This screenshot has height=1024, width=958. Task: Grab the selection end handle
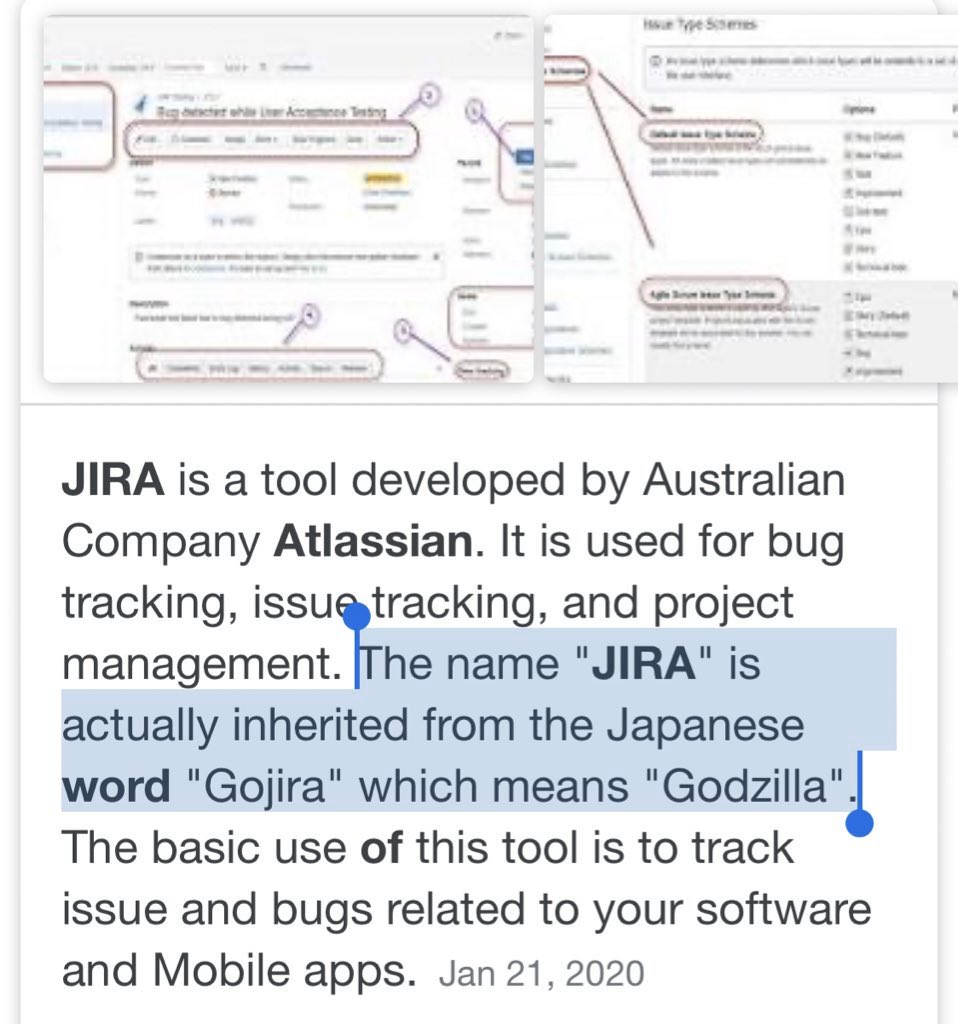pyautogui.click(x=859, y=822)
